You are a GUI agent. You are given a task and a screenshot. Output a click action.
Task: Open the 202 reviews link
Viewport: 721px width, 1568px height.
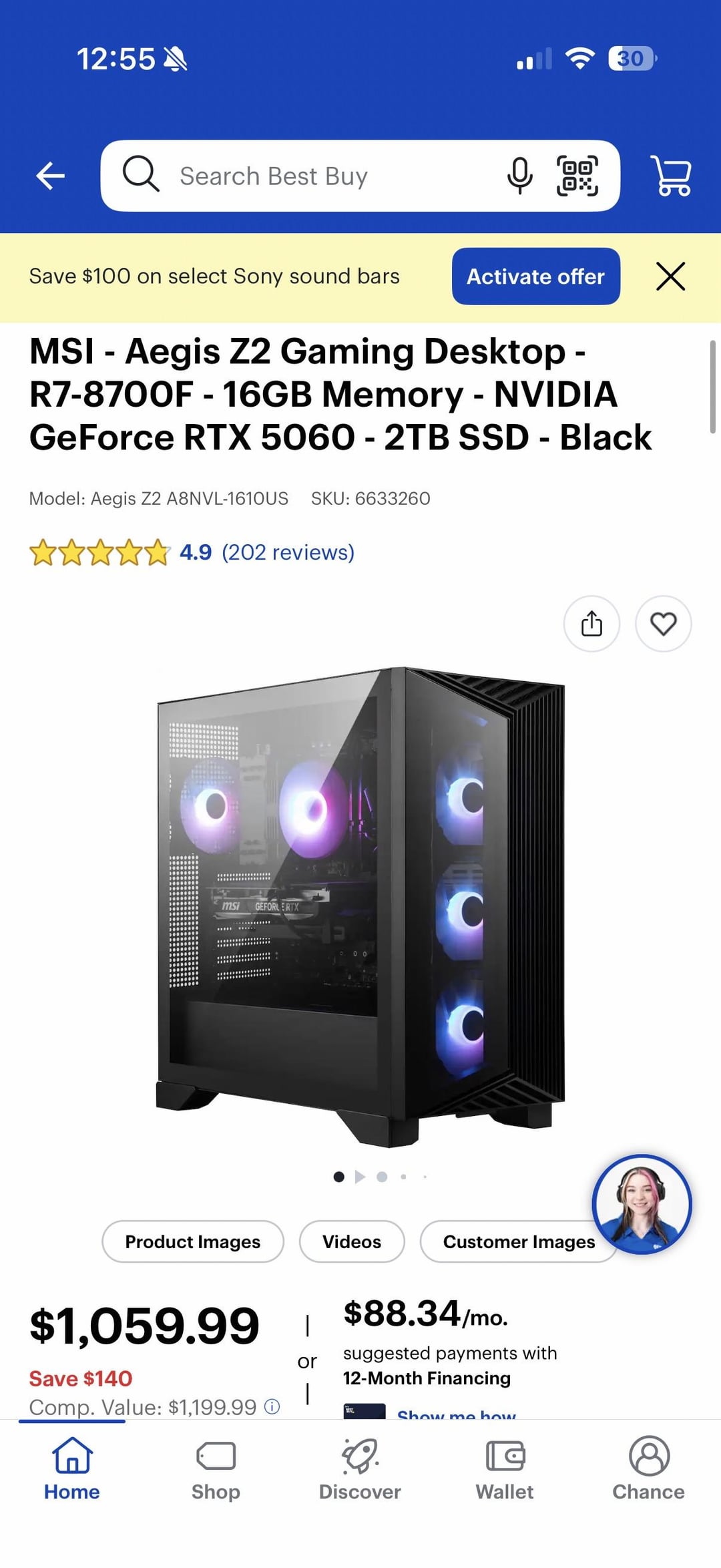pos(288,552)
